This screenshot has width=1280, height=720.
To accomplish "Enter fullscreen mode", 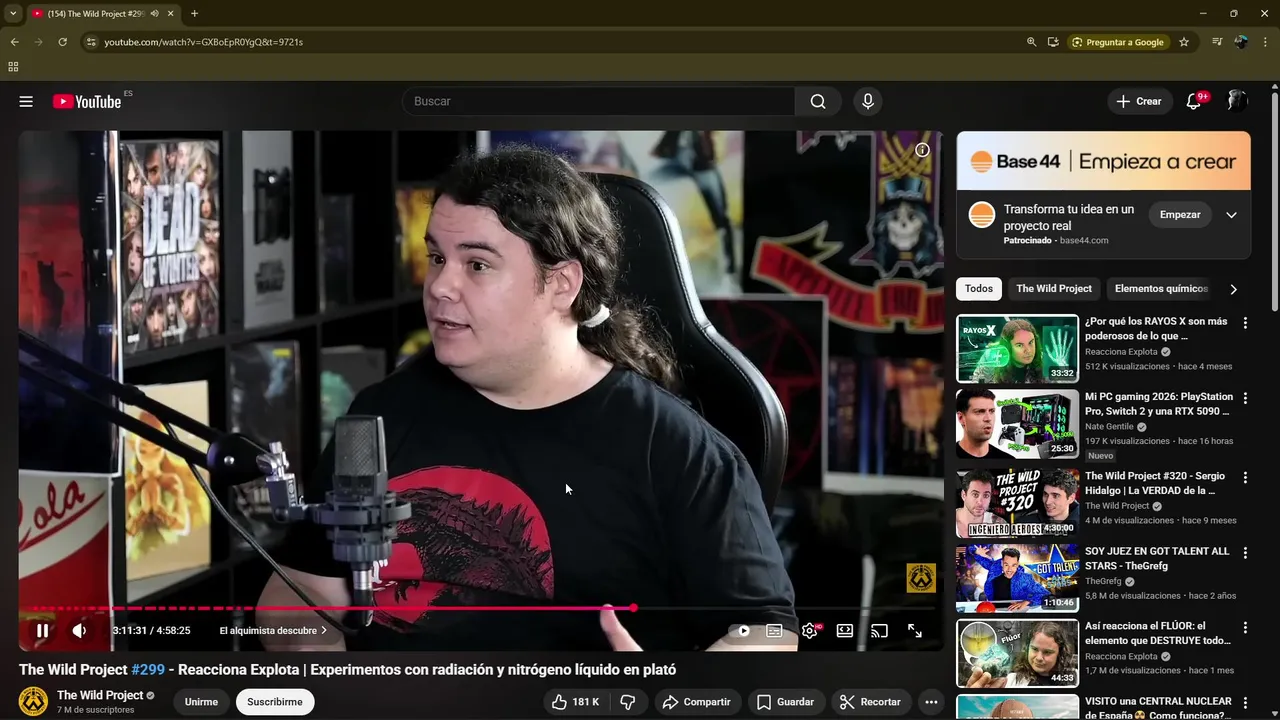I will pyautogui.click(x=915, y=631).
